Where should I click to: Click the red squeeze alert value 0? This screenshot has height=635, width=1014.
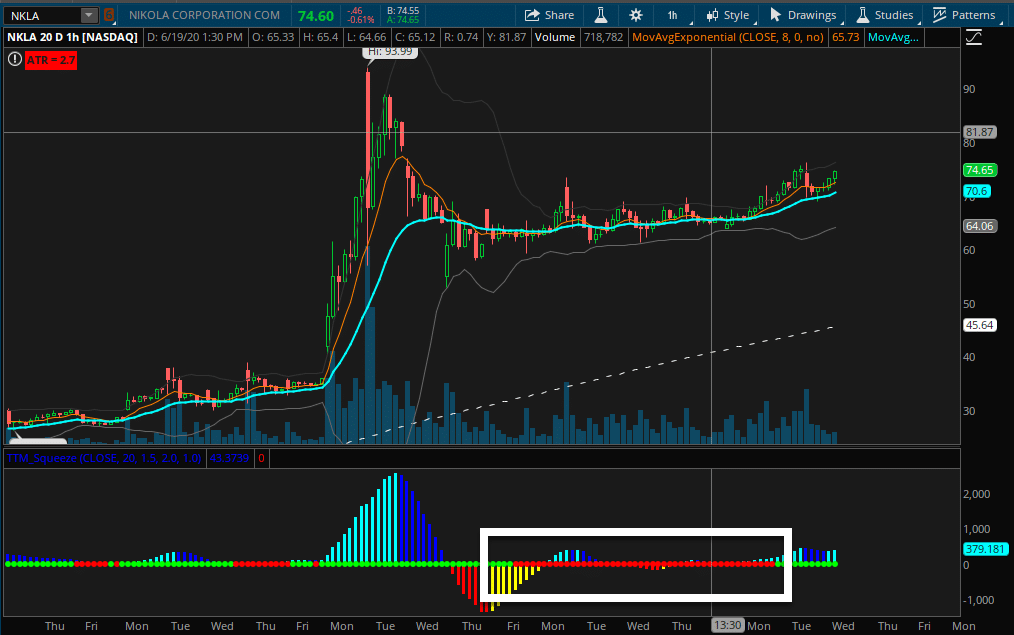pyautogui.click(x=261, y=458)
